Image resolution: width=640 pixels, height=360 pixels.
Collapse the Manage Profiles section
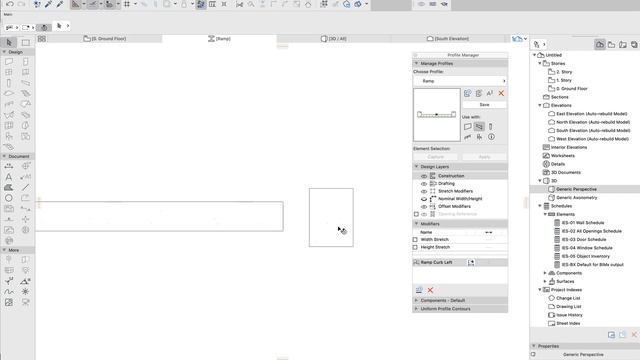[x=416, y=64]
